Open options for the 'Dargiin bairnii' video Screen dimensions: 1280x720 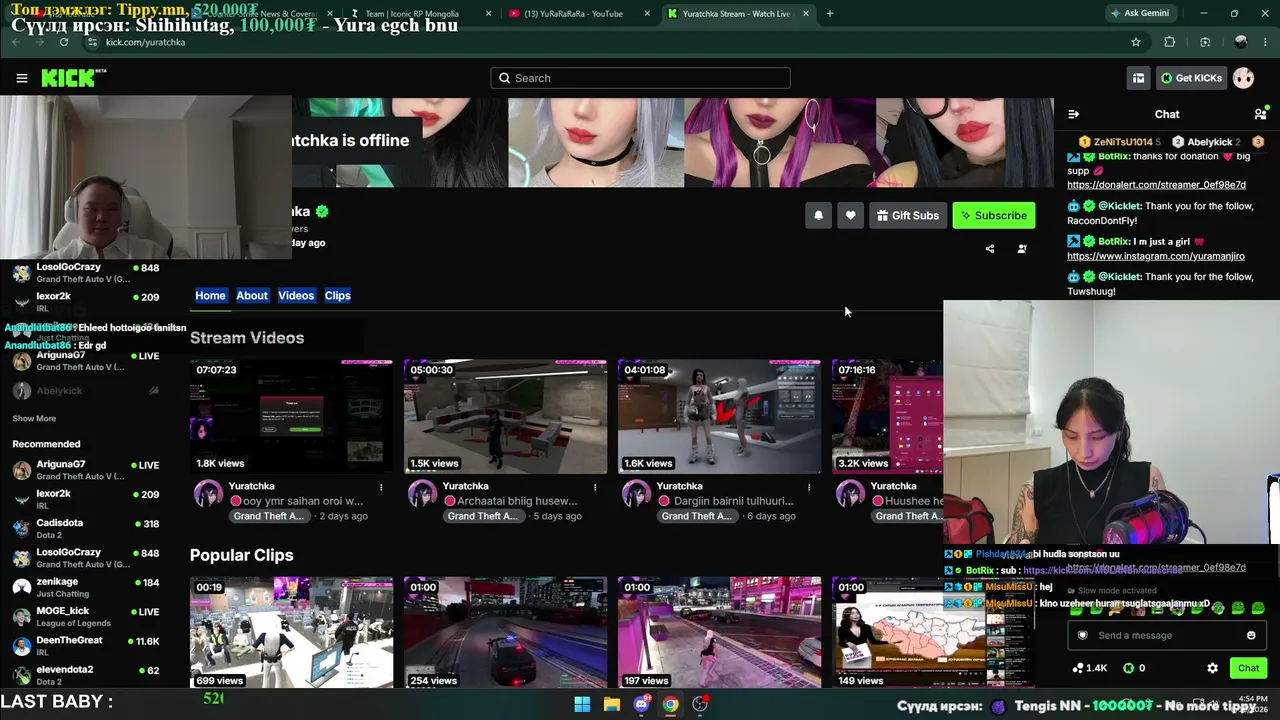(x=809, y=487)
